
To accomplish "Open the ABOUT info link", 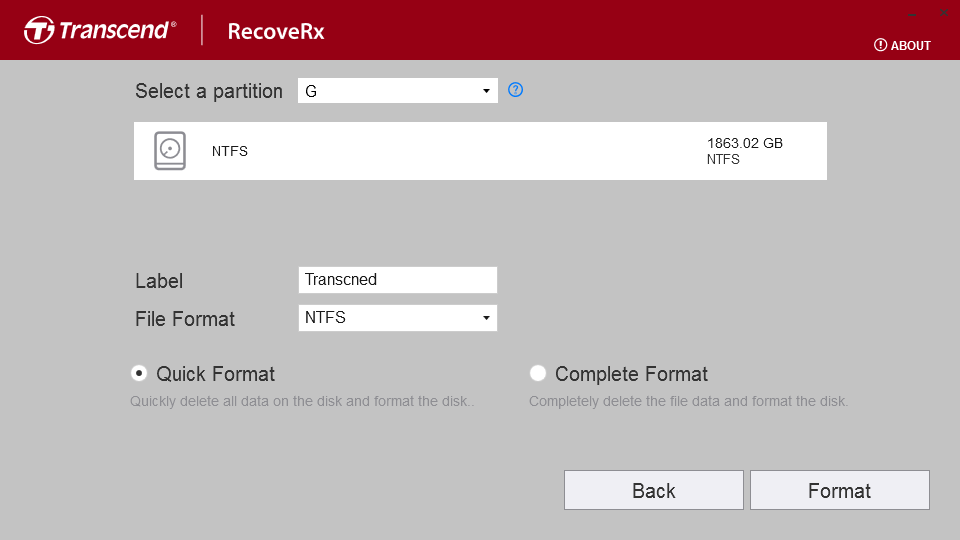I will pyautogui.click(x=902, y=45).
